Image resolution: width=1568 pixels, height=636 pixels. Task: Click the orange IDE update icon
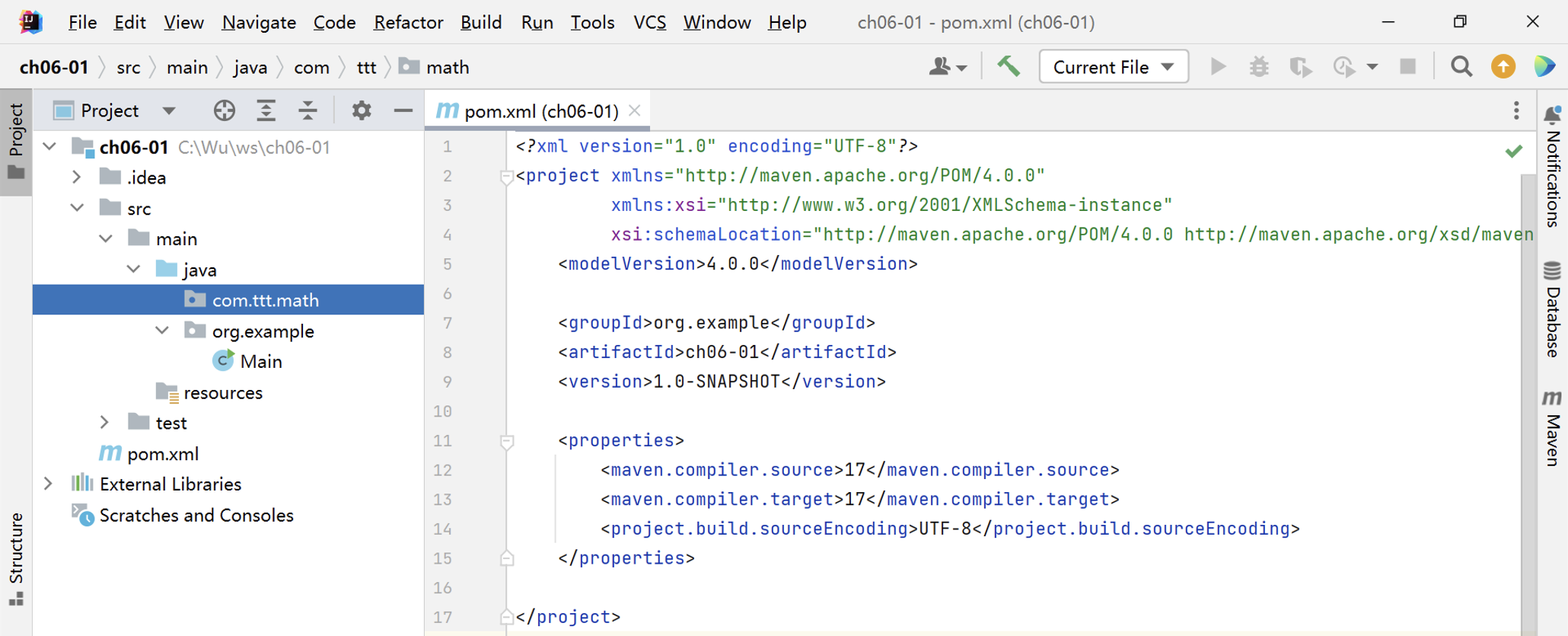pos(1503,67)
